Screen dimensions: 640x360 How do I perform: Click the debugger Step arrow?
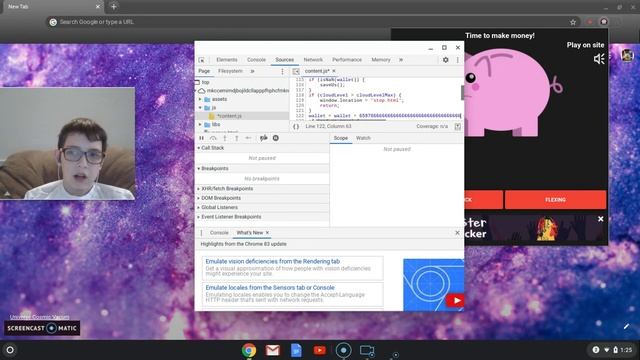tap(248, 138)
